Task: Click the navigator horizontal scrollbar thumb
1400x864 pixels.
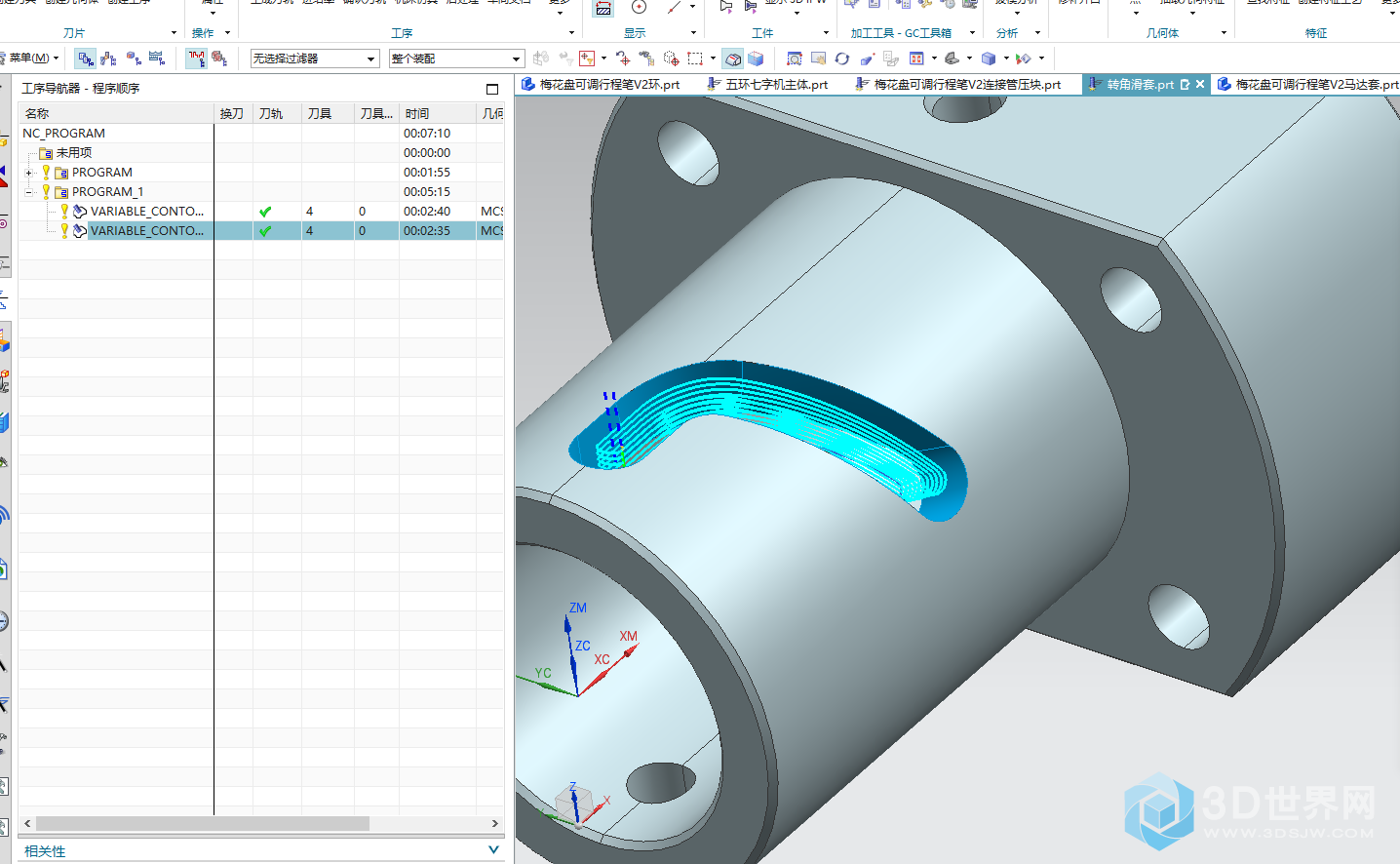Action: [203, 824]
